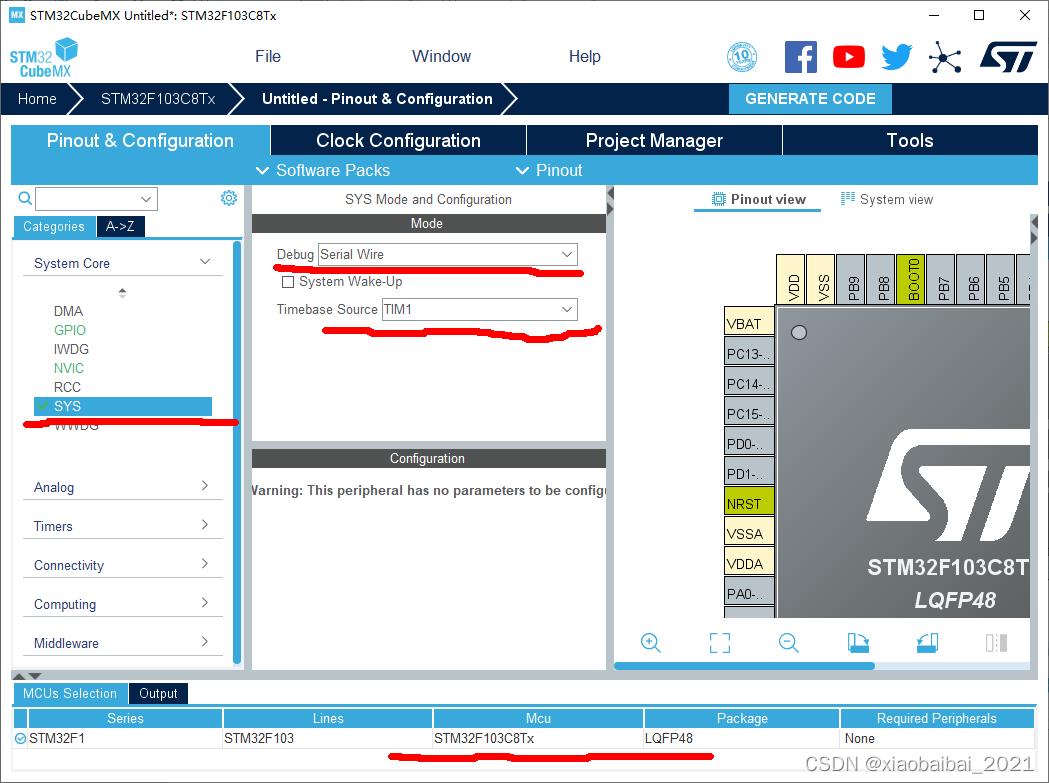Open the categories settings gear icon

coord(229,198)
